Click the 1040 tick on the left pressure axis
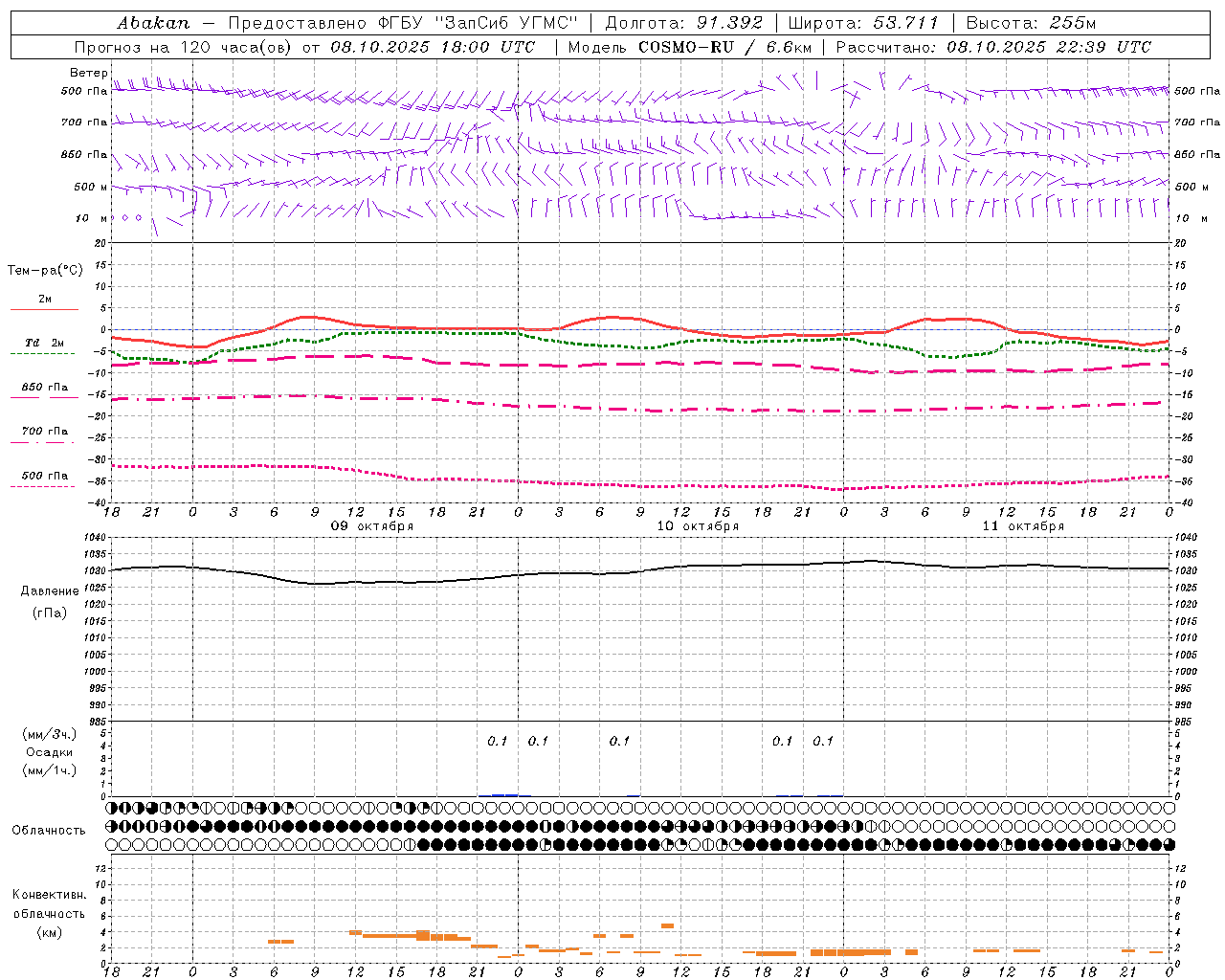The image size is (1225, 980). pyautogui.click(x=97, y=538)
